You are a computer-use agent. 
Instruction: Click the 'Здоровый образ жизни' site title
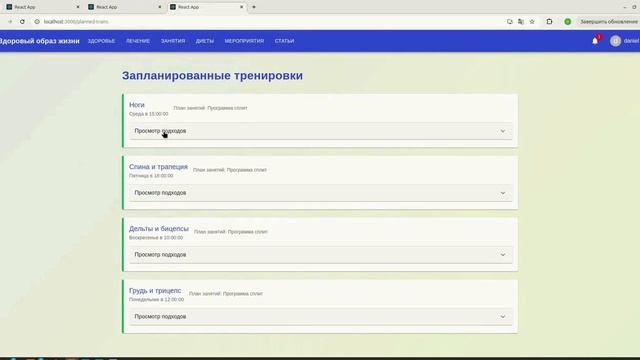click(40, 41)
